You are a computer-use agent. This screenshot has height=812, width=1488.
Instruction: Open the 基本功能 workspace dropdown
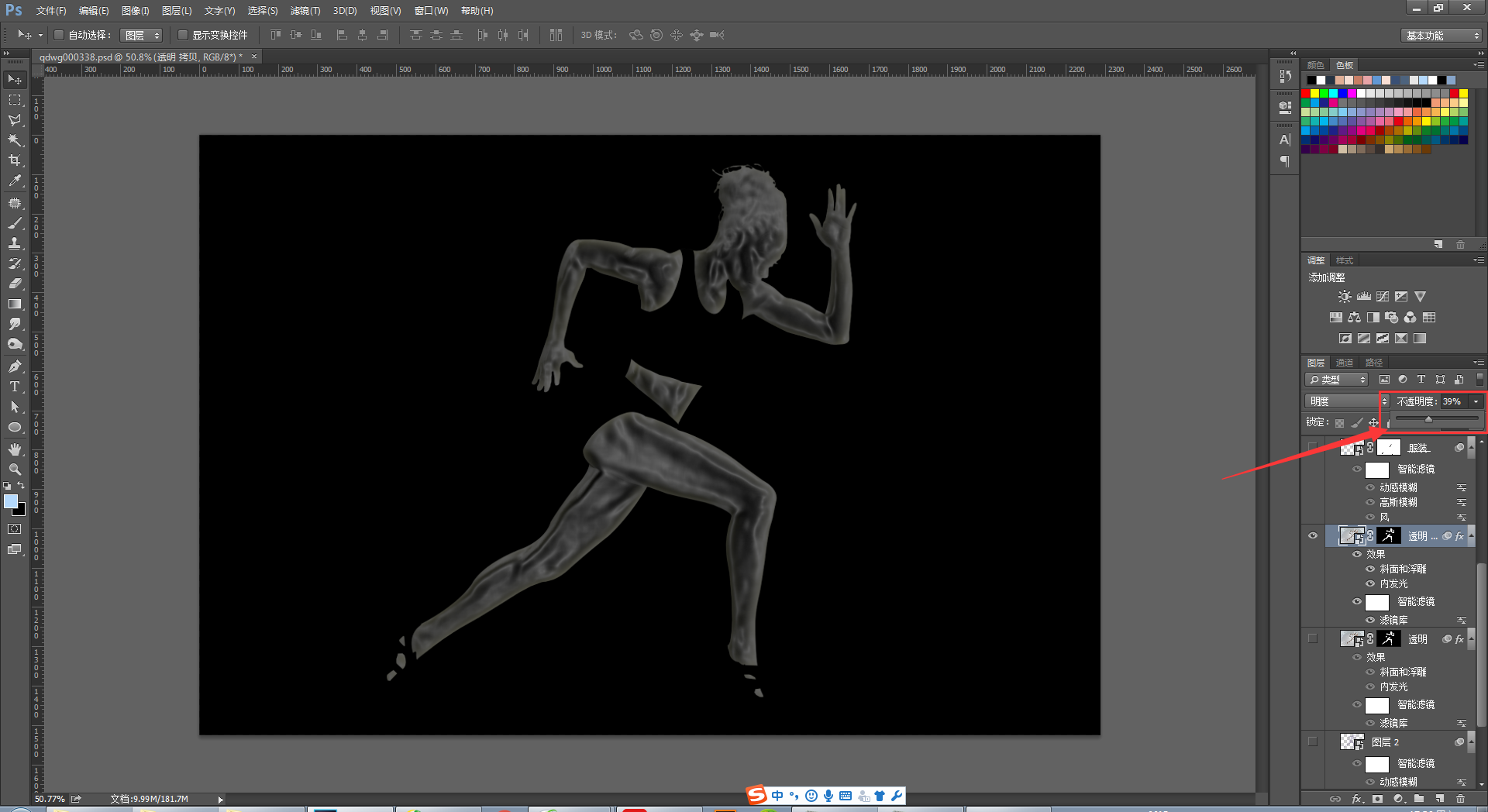tap(1441, 36)
